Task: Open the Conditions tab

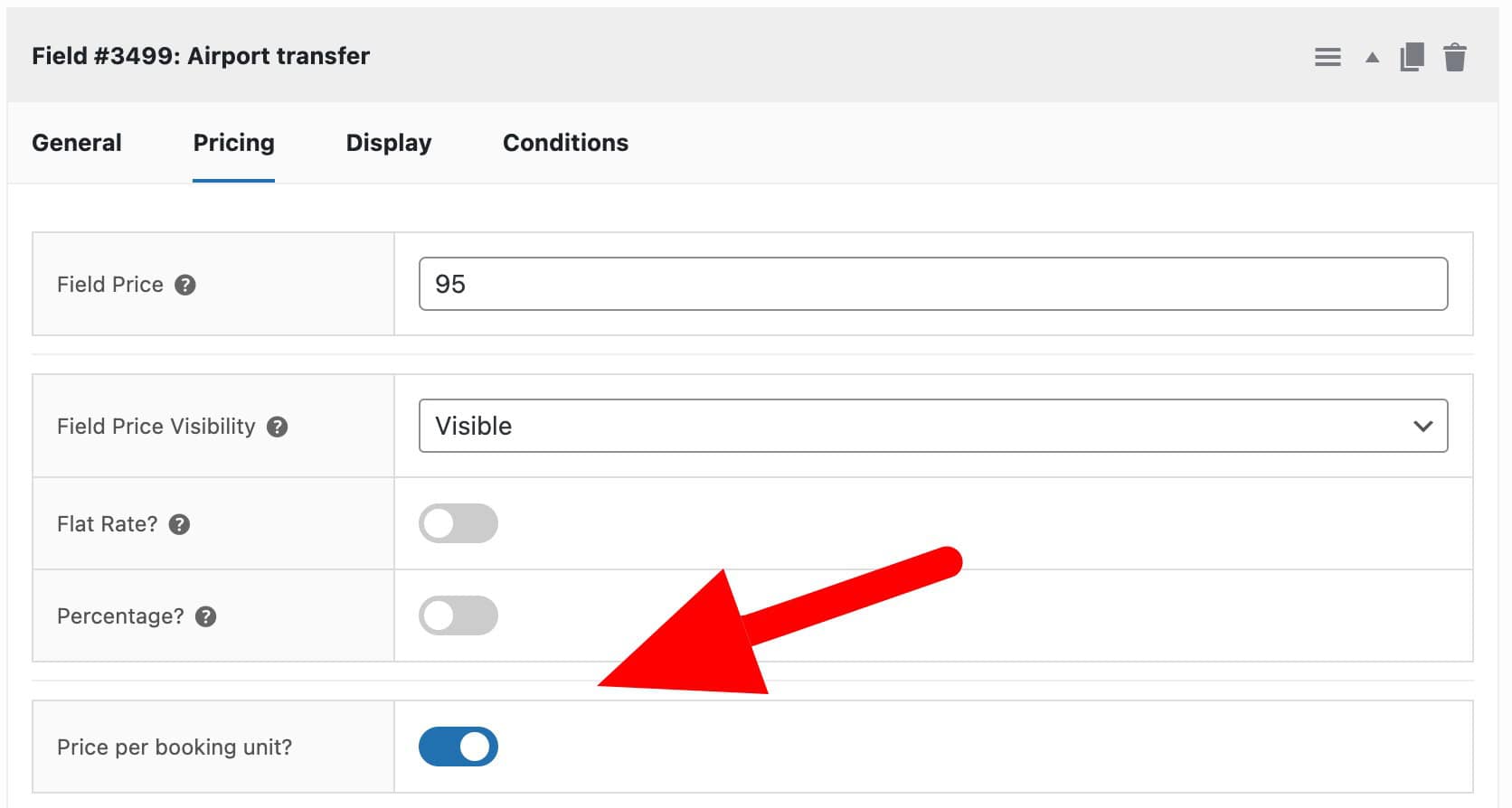Action: tap(565, 142)
